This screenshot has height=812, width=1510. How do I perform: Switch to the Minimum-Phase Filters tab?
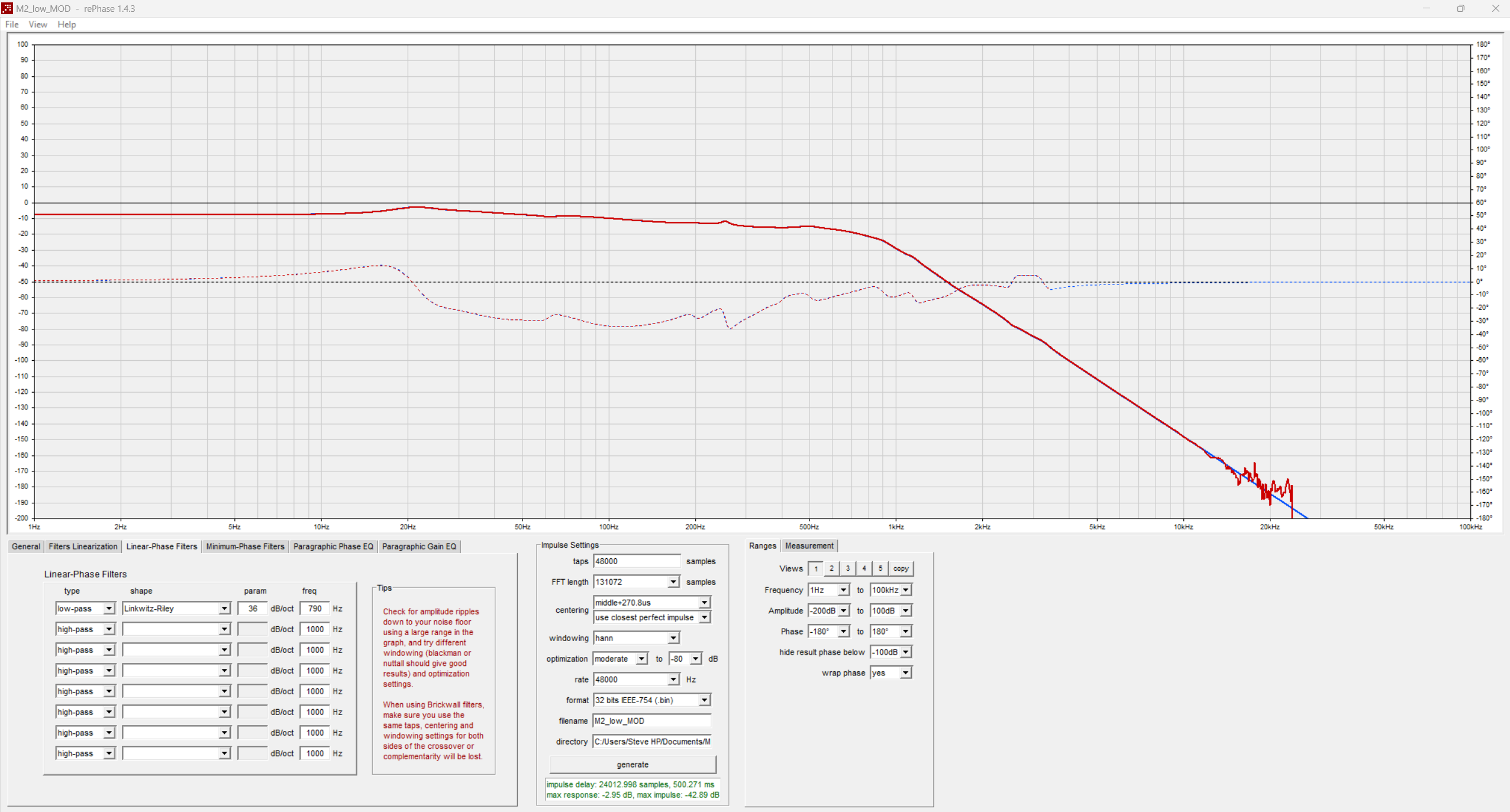[x=244, y=546]
